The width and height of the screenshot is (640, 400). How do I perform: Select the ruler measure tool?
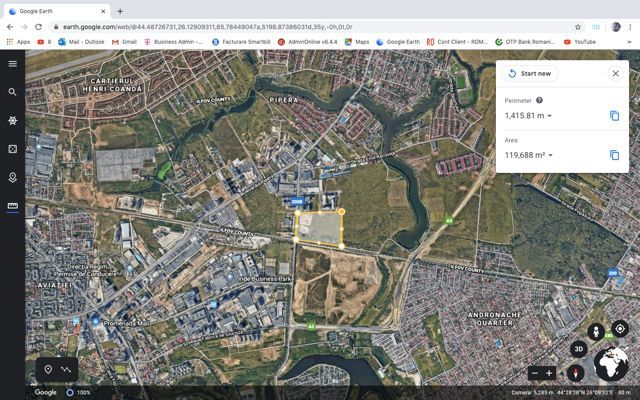(x=12, y=206)
